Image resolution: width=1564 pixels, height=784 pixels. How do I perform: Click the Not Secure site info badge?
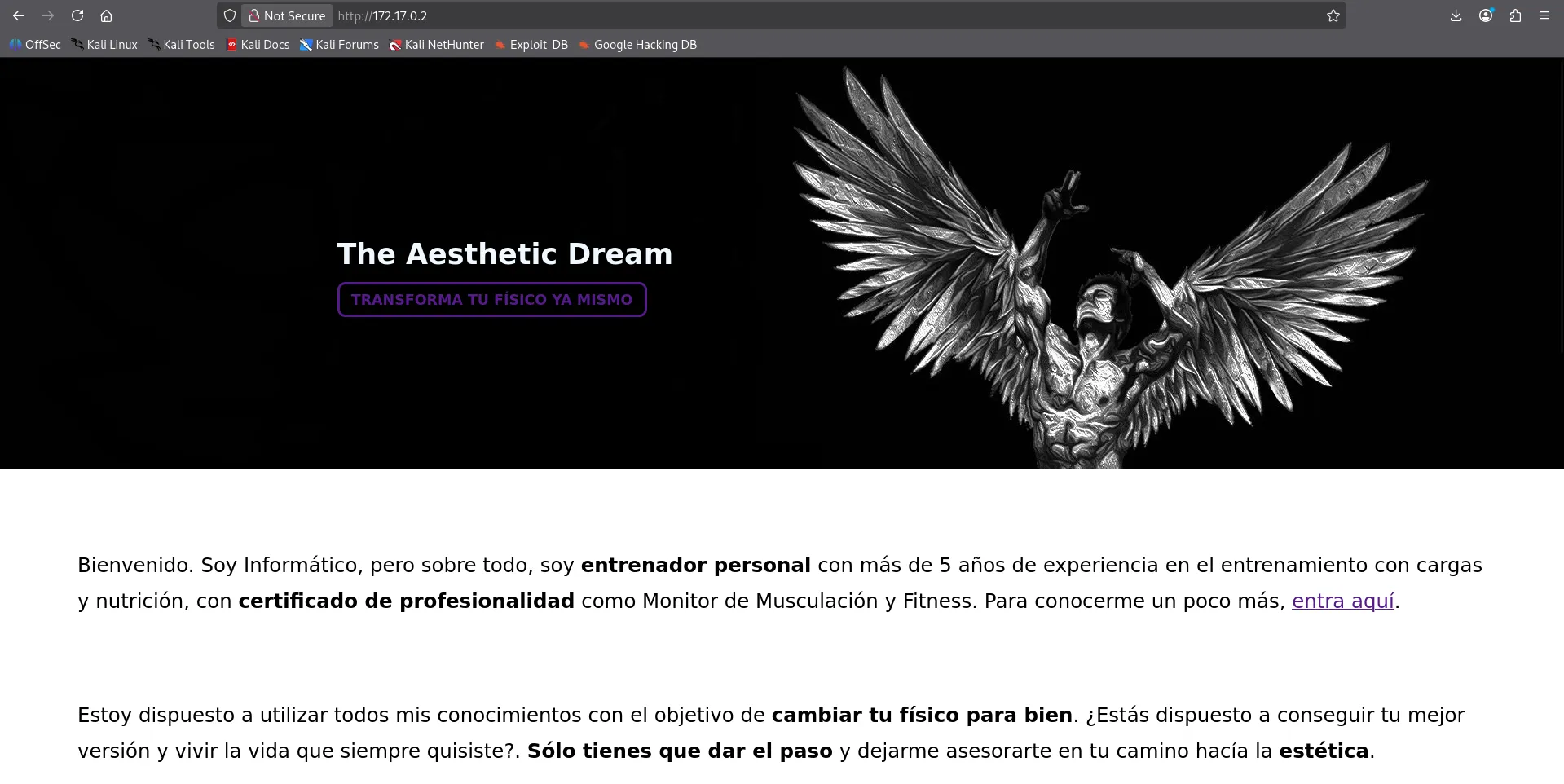tap(287, 15)
